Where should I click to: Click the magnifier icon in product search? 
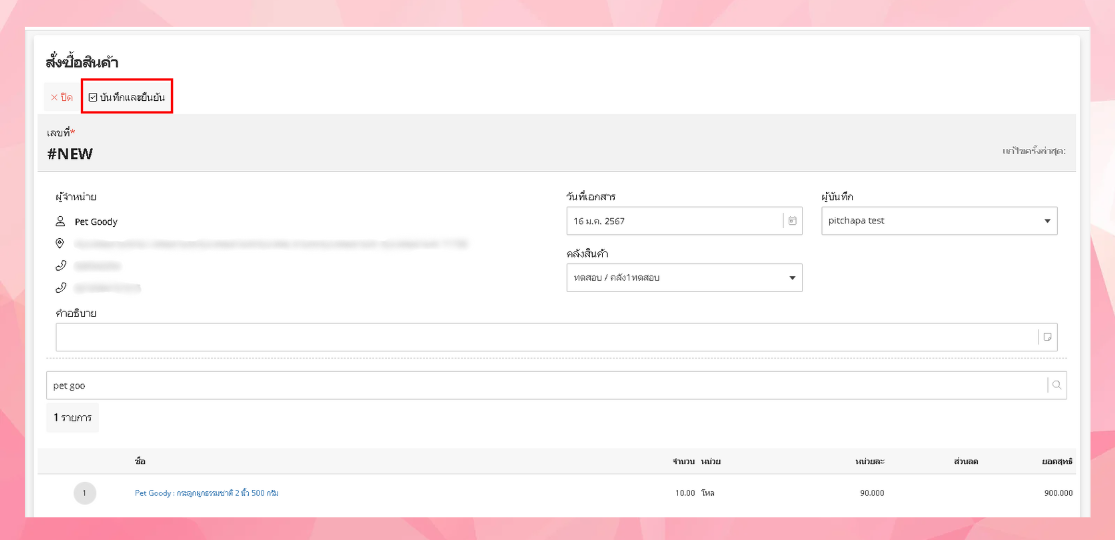click(1057, 385)
